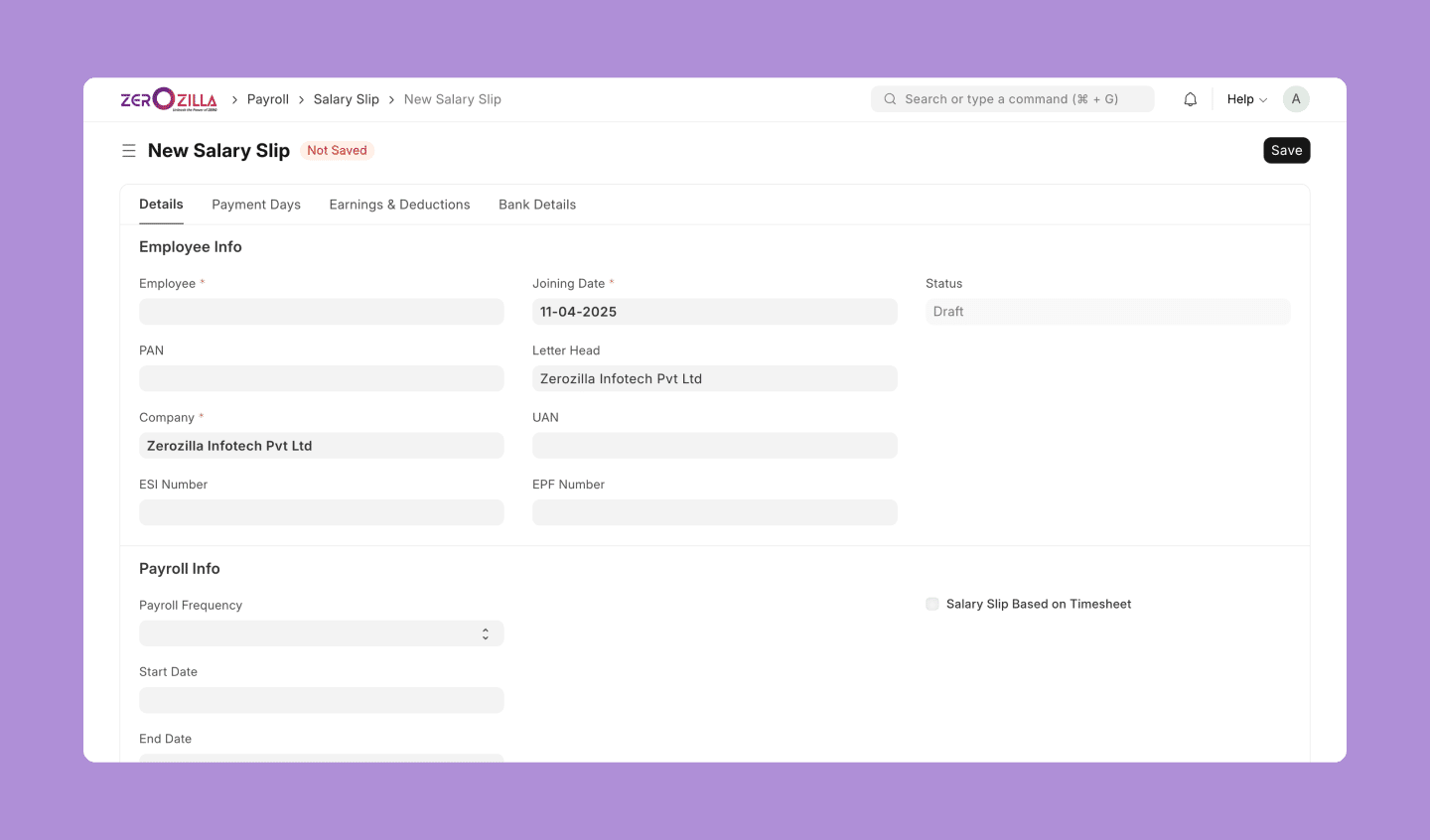Go to the Bank Details tab
1430x840 pixels.
pyautogui.click(x=537, y=205)
